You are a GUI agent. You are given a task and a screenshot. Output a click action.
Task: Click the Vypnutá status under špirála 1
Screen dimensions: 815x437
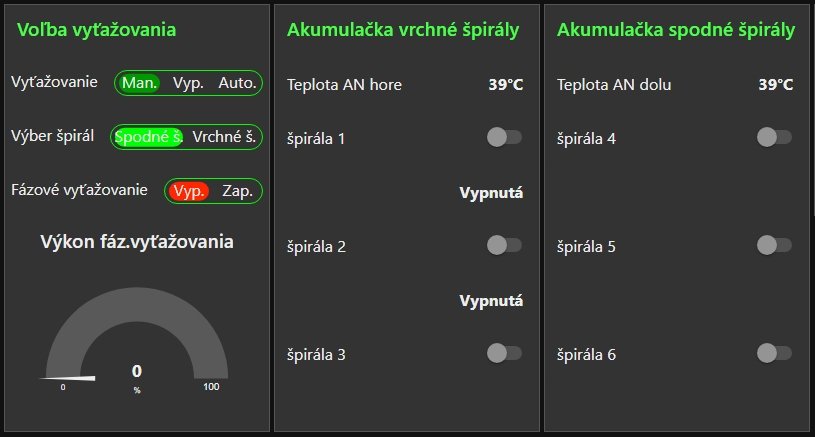(492, 192)
